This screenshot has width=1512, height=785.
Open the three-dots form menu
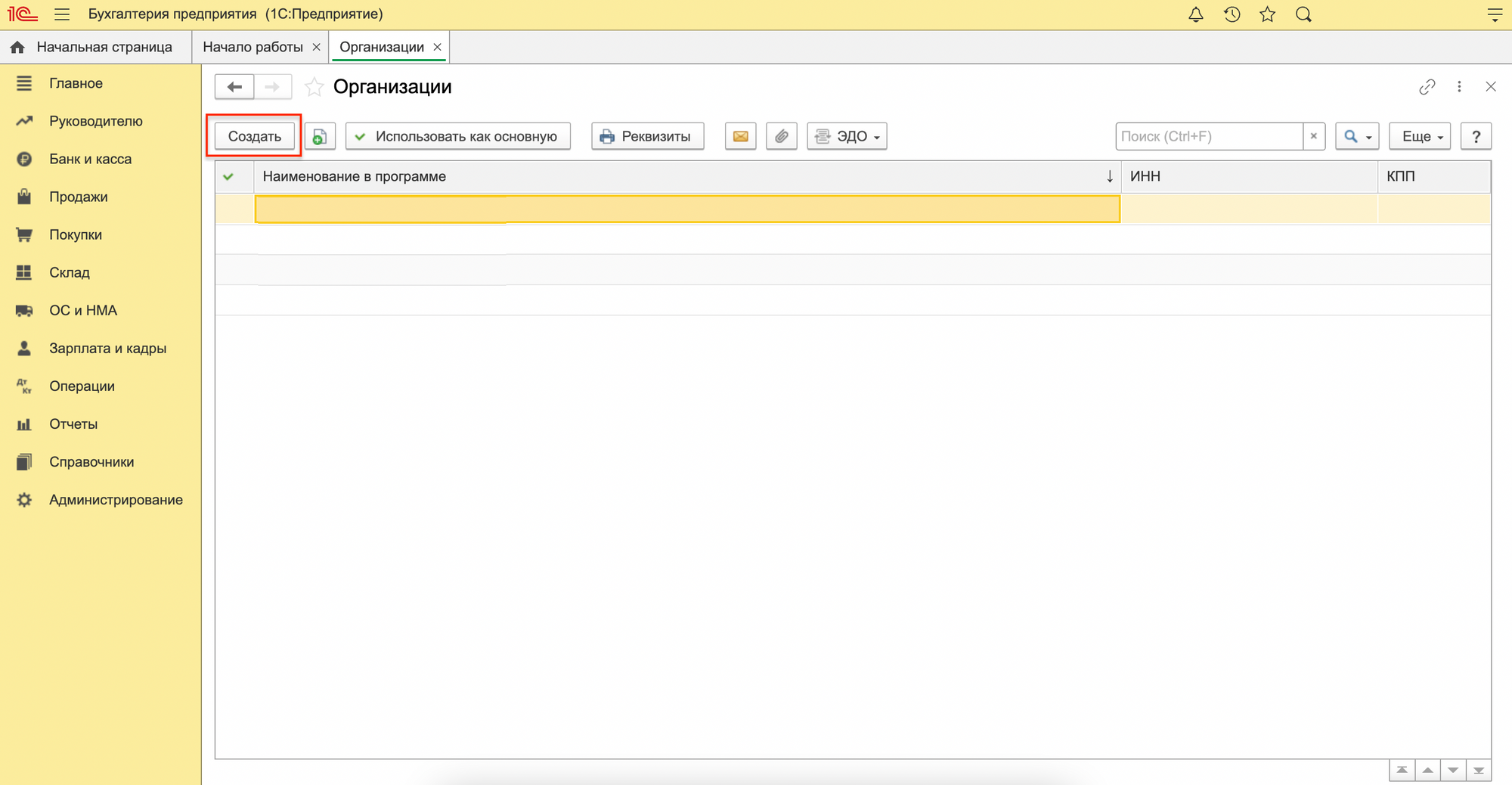coord(1459,87)
